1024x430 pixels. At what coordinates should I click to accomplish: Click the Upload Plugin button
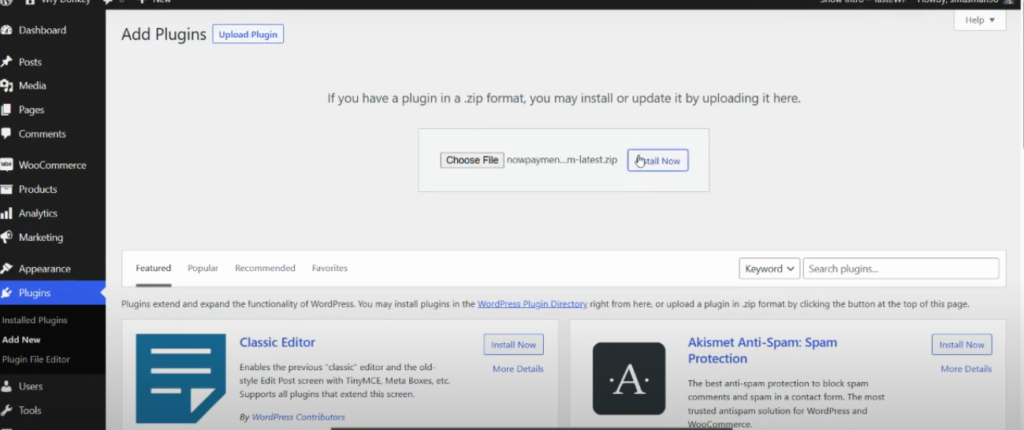[x=248, y=35]
